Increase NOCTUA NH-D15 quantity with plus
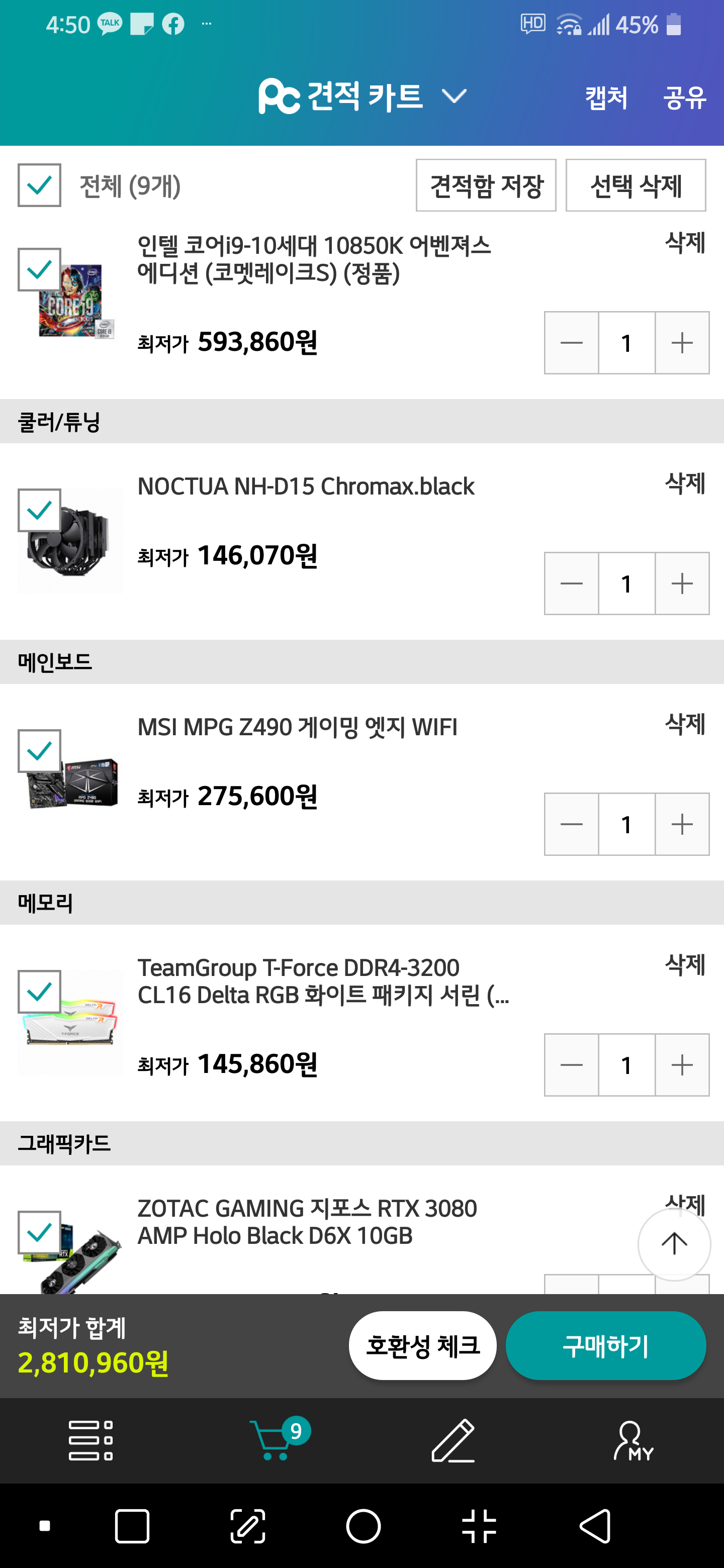The image size is (724, 1568). point(682,584)
